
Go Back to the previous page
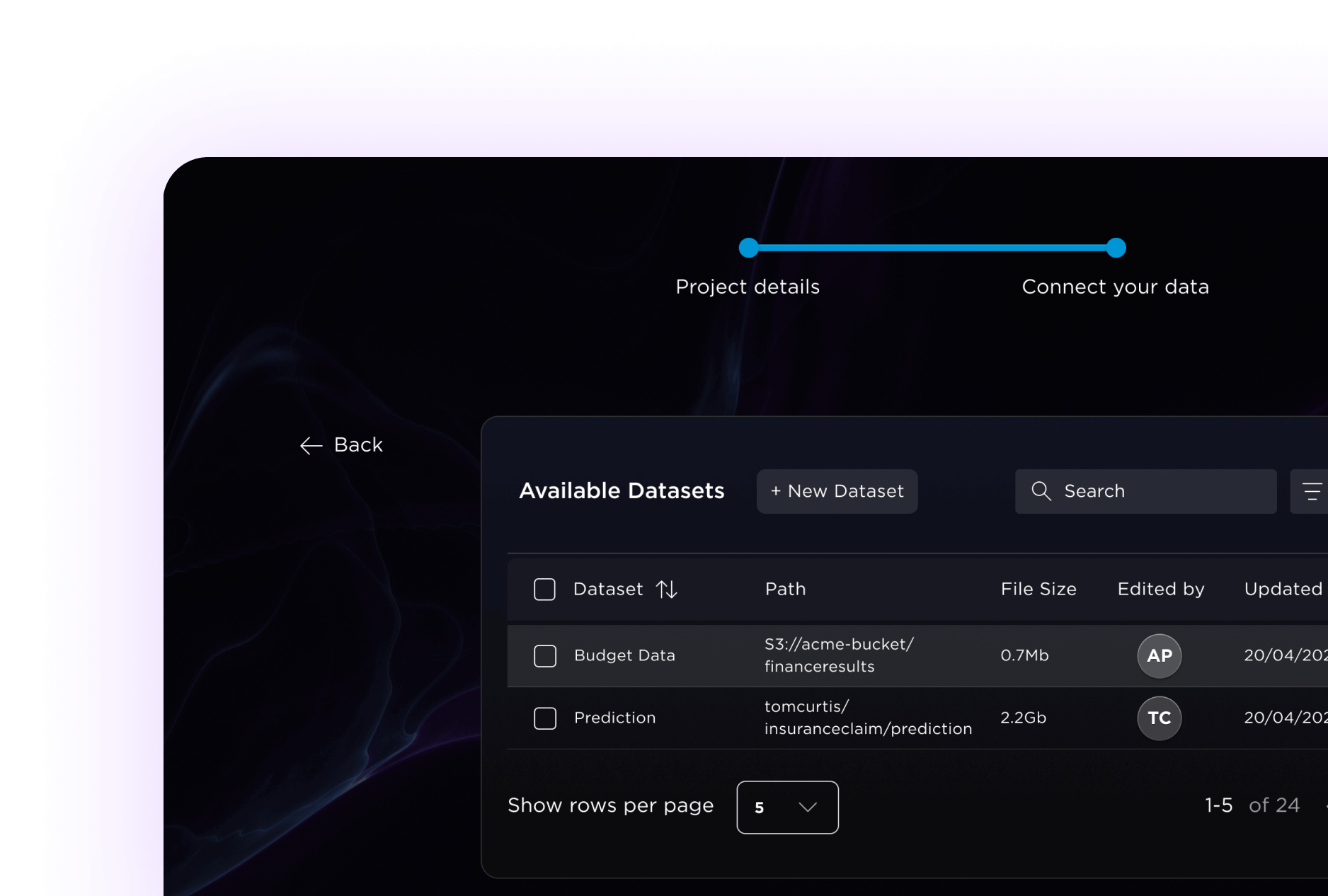358,445
